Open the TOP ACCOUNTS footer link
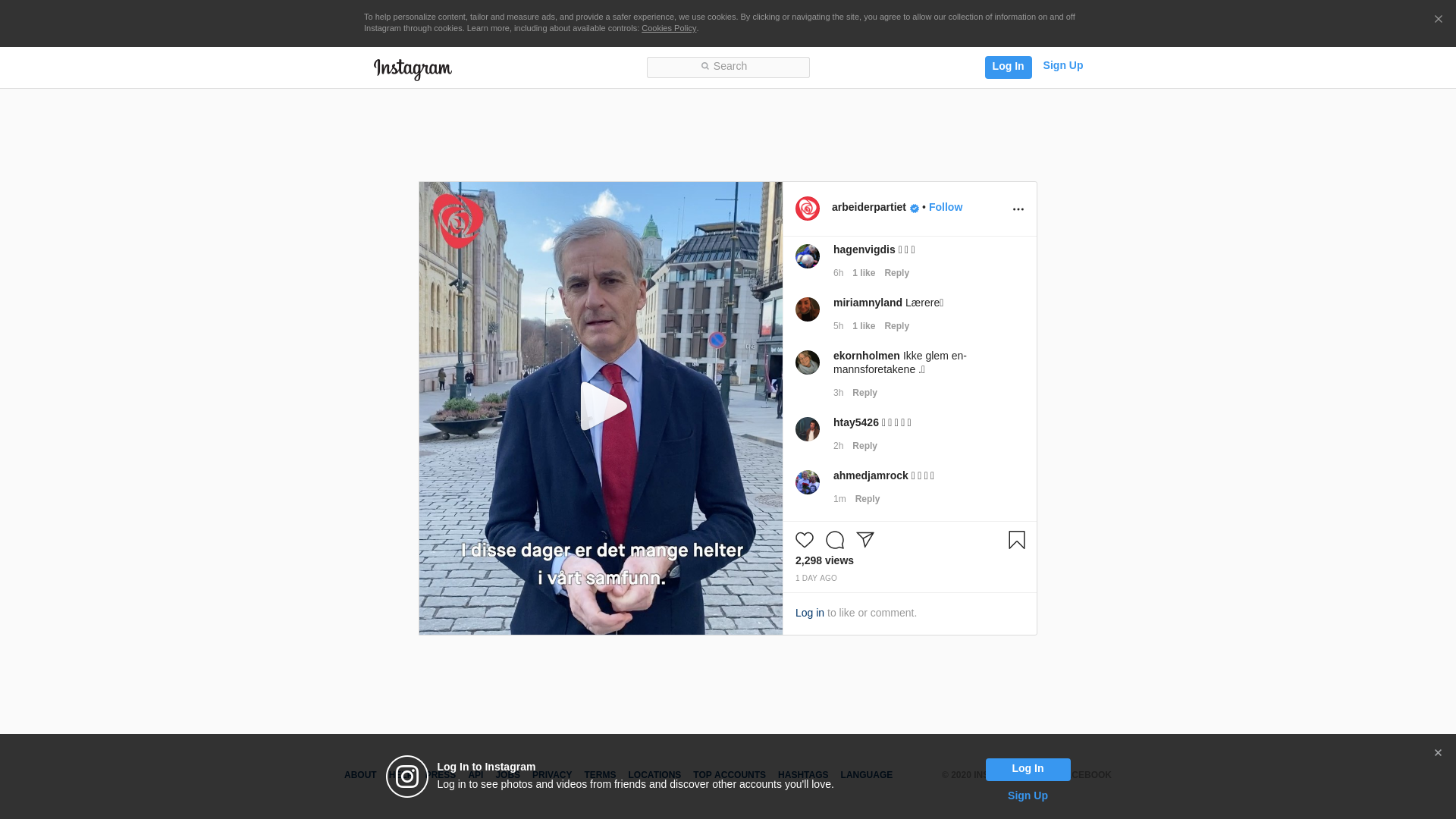This screenshot has width=1456, height=819. 730,775
